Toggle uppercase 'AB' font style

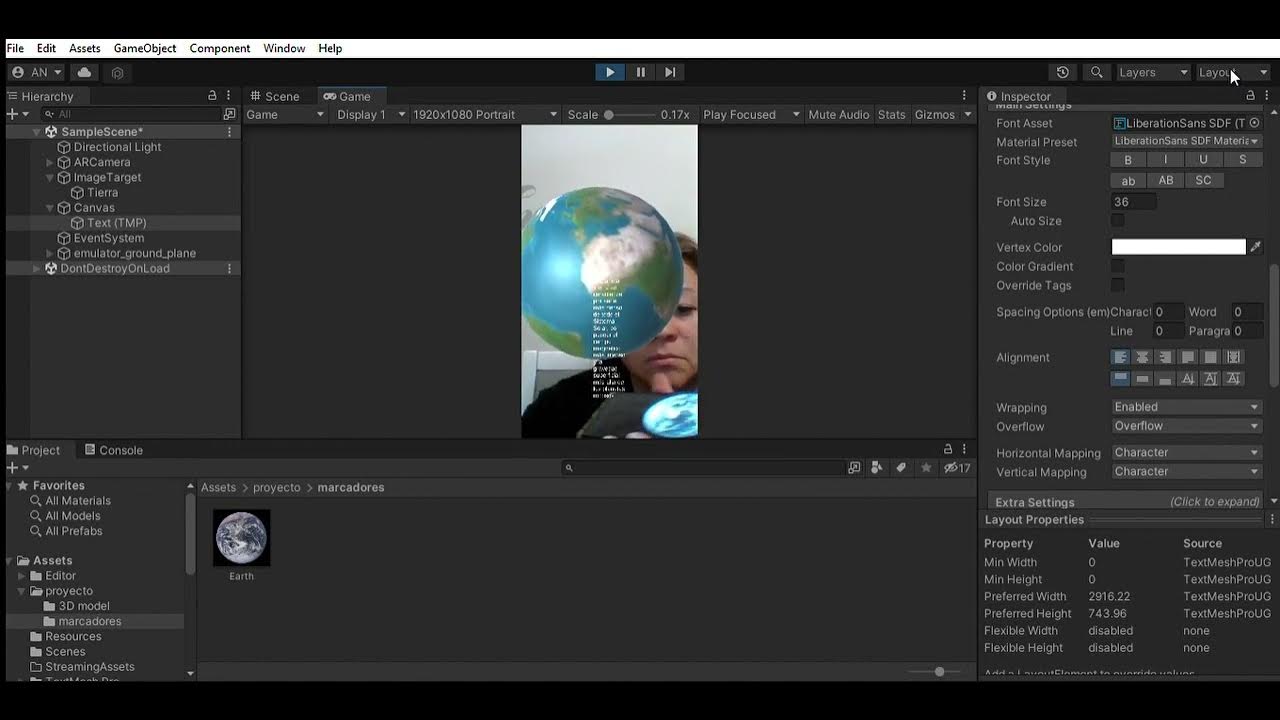point(1165,181)
